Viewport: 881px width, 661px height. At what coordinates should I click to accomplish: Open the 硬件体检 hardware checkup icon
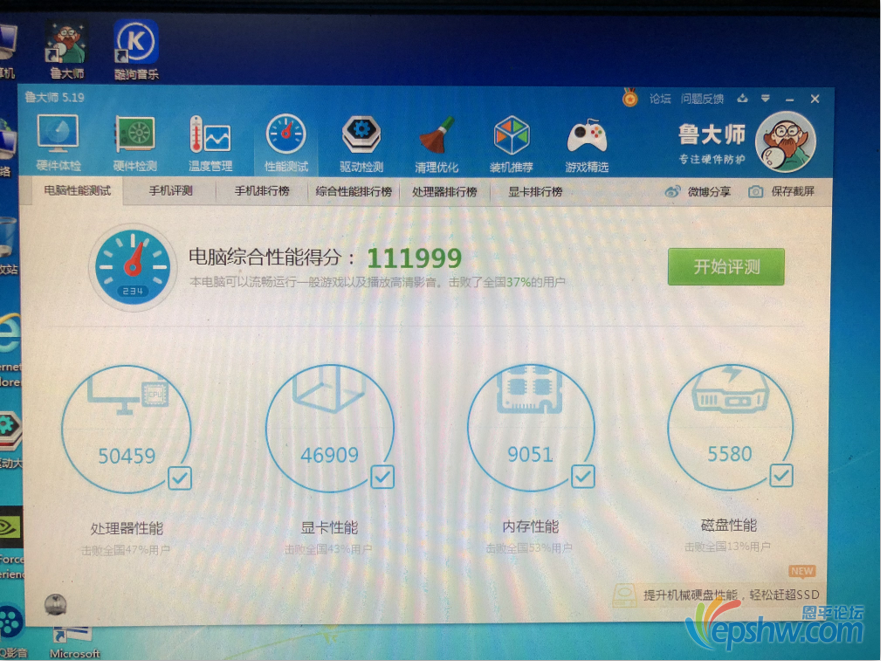[58, 142]
